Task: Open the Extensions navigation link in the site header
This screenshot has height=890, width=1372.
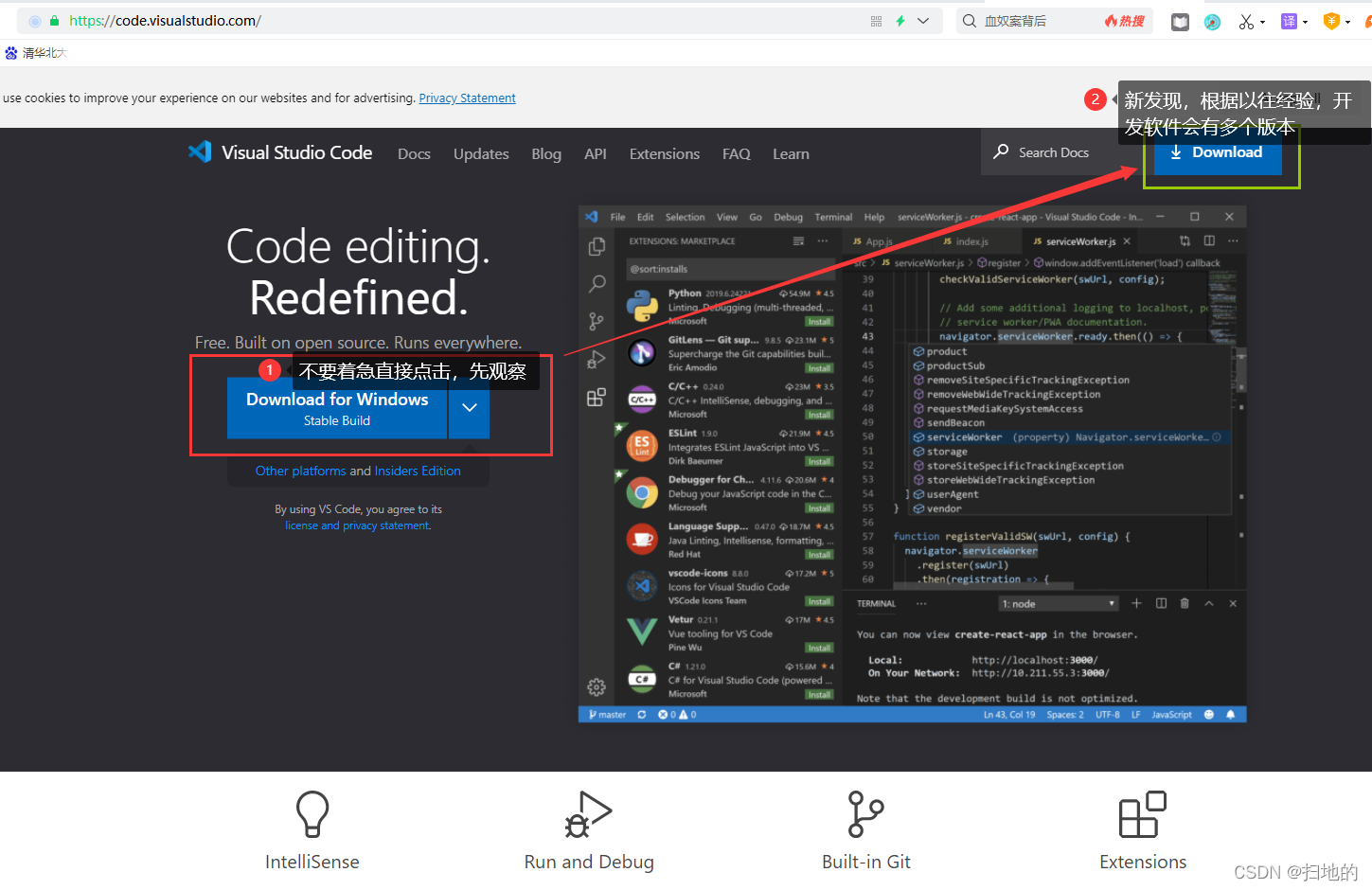Action: (665, 153)
